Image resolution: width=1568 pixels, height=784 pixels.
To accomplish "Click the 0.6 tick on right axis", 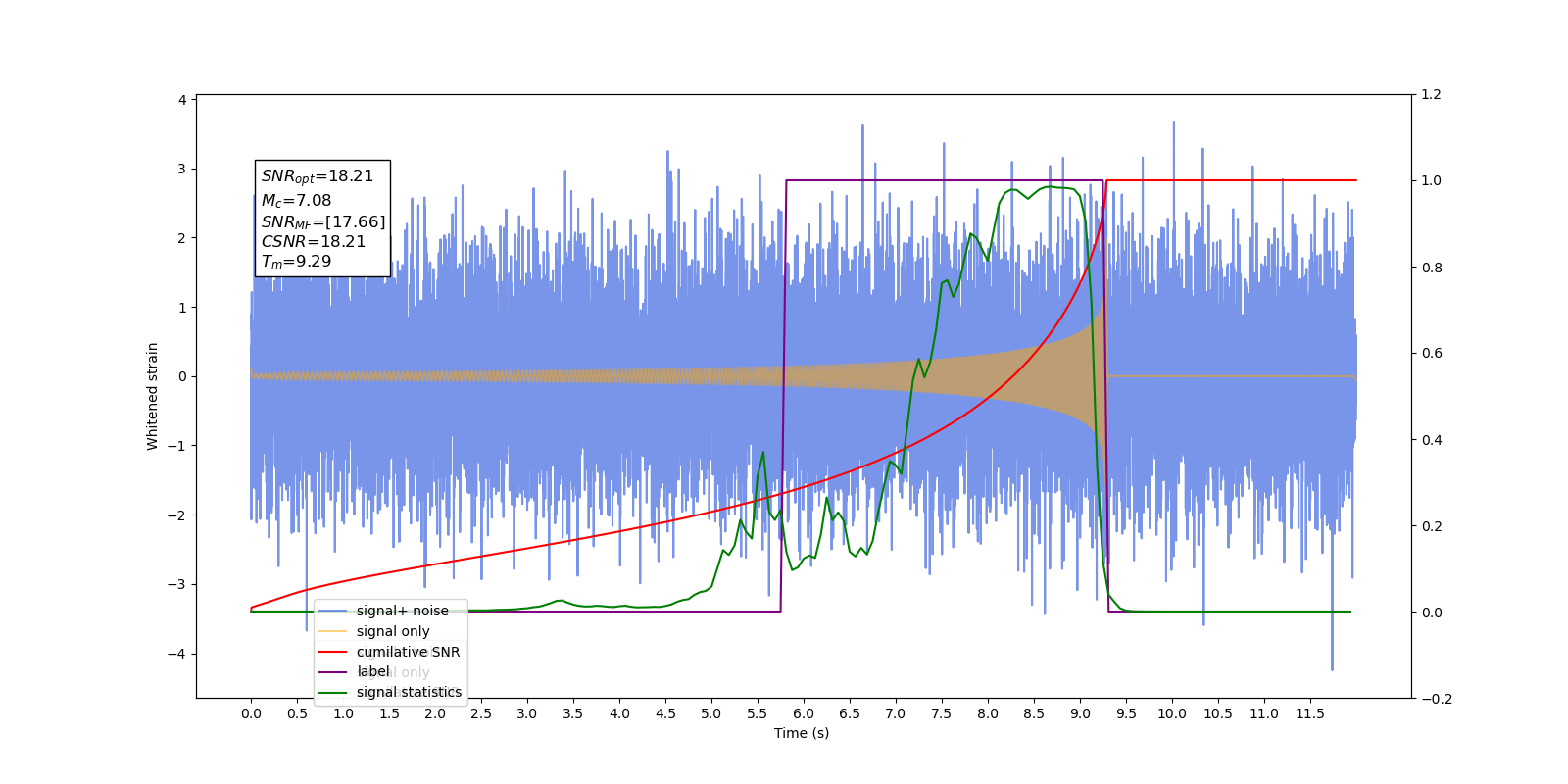I will coord(1431,353).
